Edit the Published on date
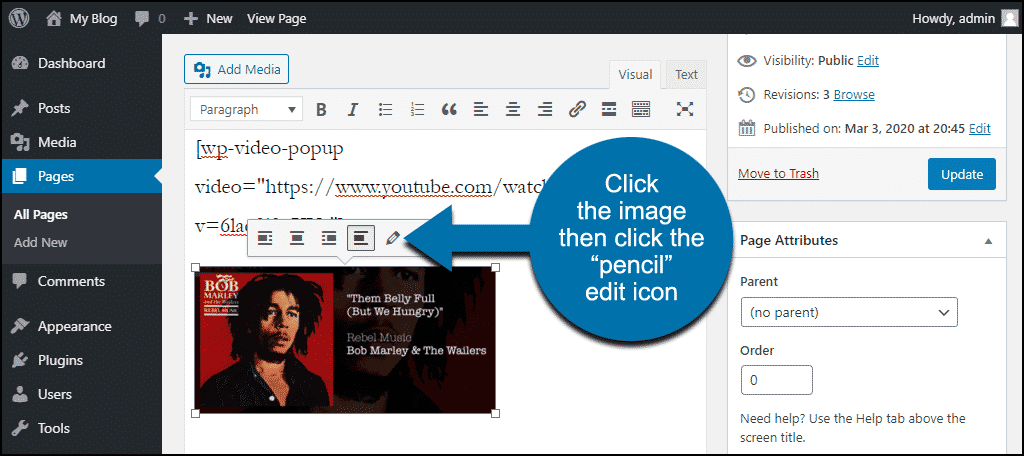The height and width of the screenshot is (456, 1024). [980, 129]
